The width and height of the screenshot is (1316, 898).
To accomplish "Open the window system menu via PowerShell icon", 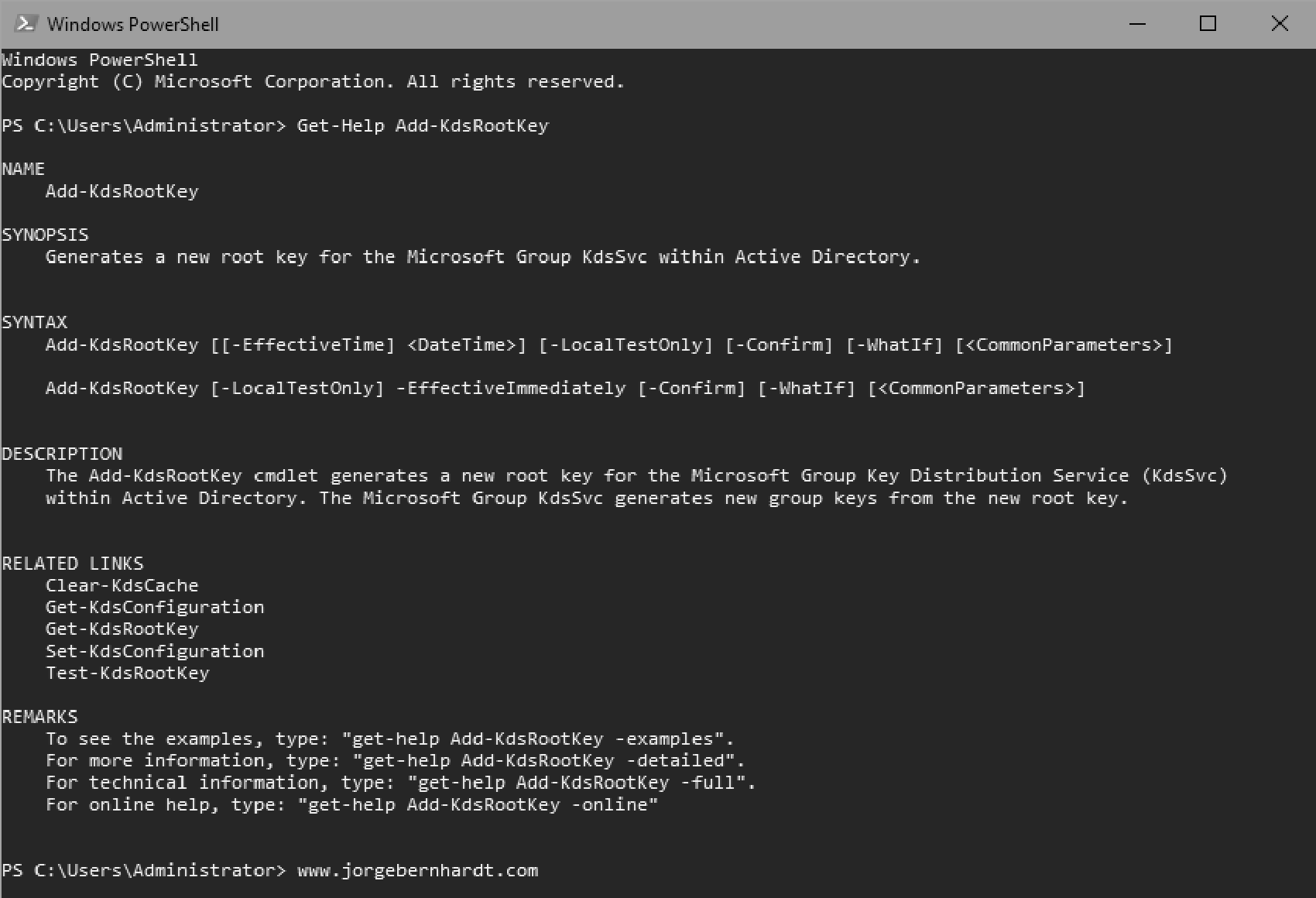I will (x=26, y=23).
